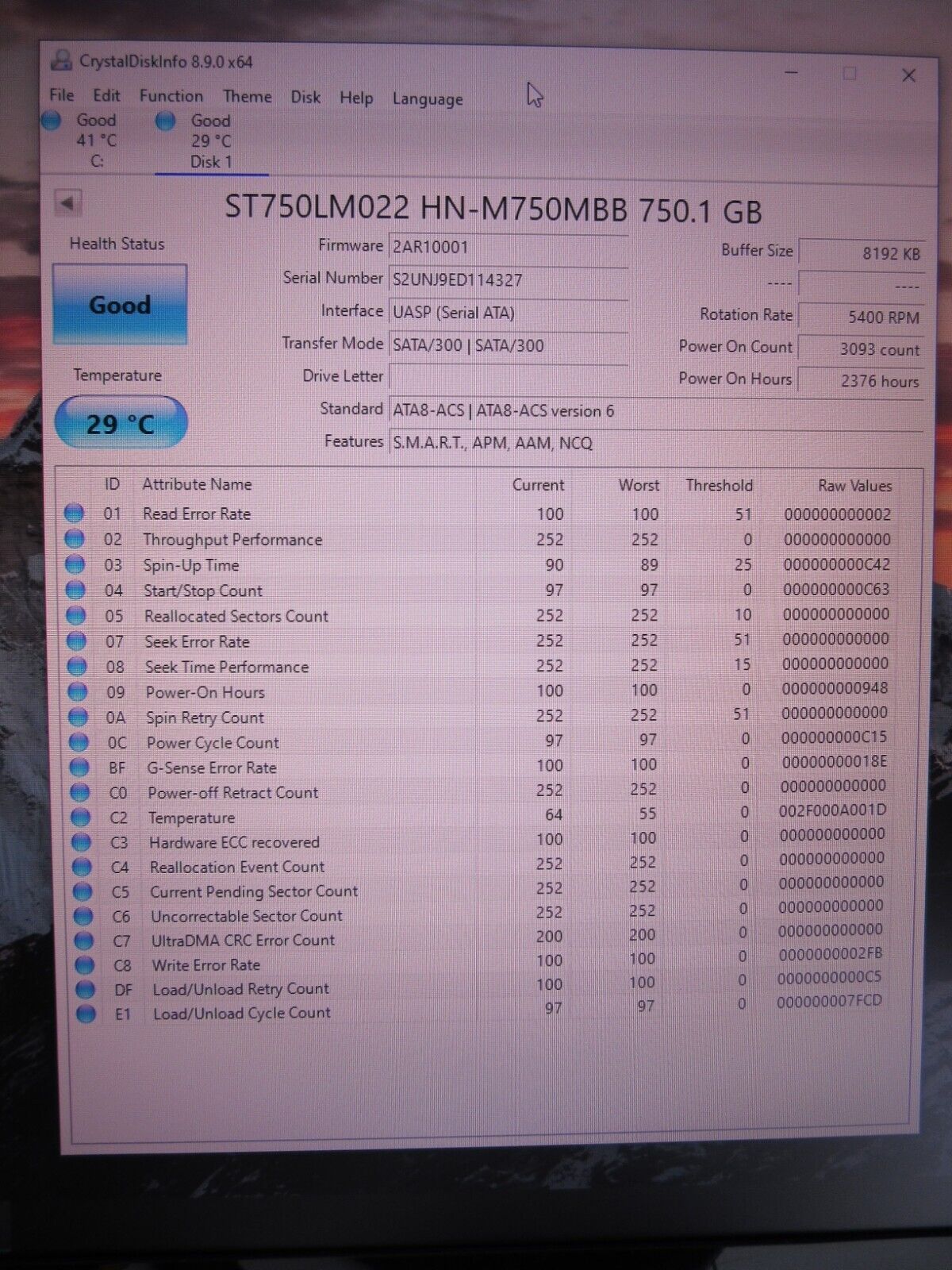952x1270 pixels.
Task: Switch to the Disk 1 tab label
Action: (211, 162)
